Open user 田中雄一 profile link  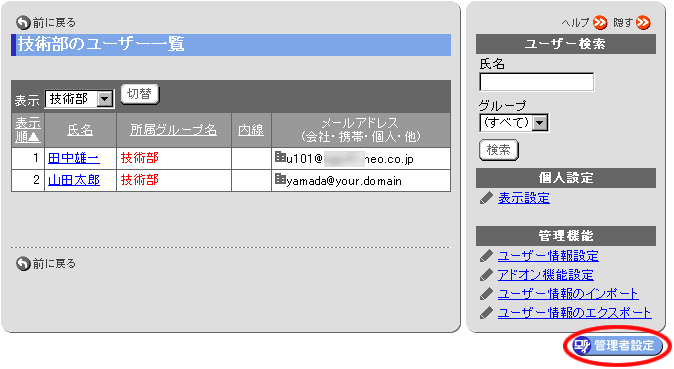[74, 158]
